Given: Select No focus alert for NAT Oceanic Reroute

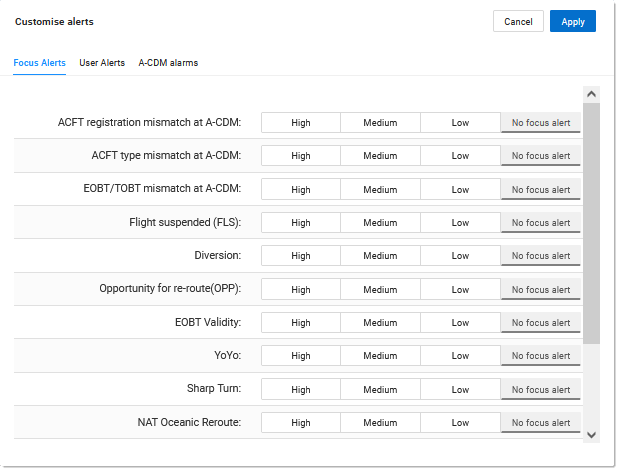Looking at the screenshot, I should [541, 422].
